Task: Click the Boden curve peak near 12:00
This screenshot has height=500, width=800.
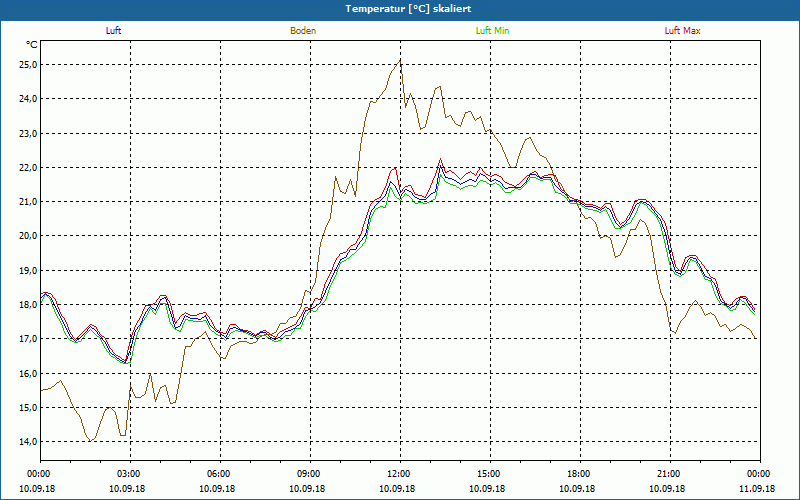Action: pyautogui.click(x=400, y=60)
